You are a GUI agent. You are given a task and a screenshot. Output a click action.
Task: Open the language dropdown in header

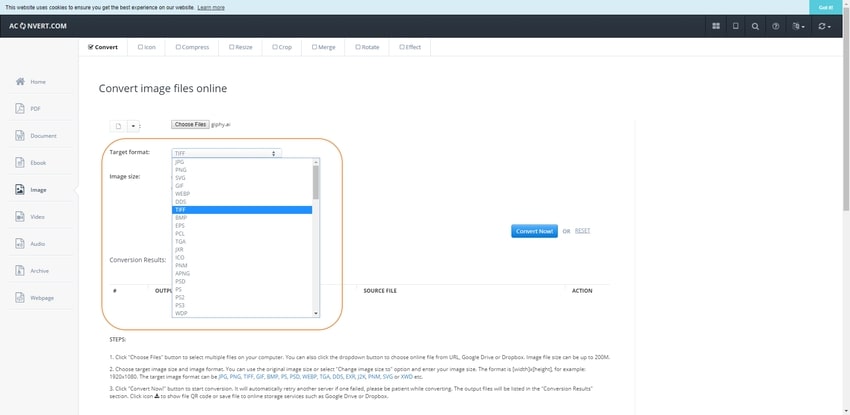[x=797, y=27]
